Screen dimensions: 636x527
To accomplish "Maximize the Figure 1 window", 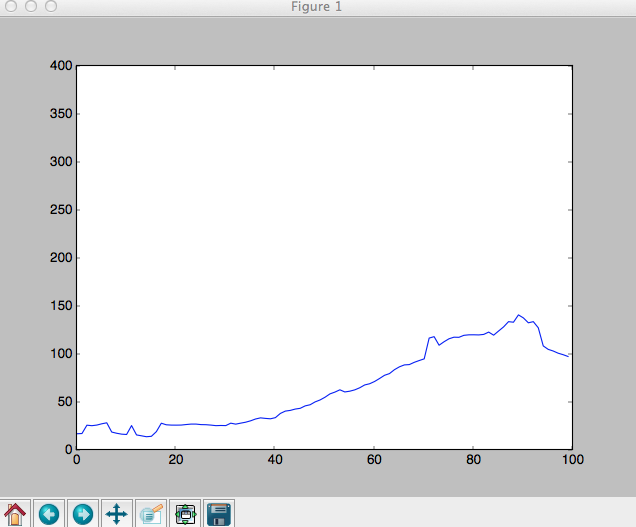I will click(x=50, y=7).
